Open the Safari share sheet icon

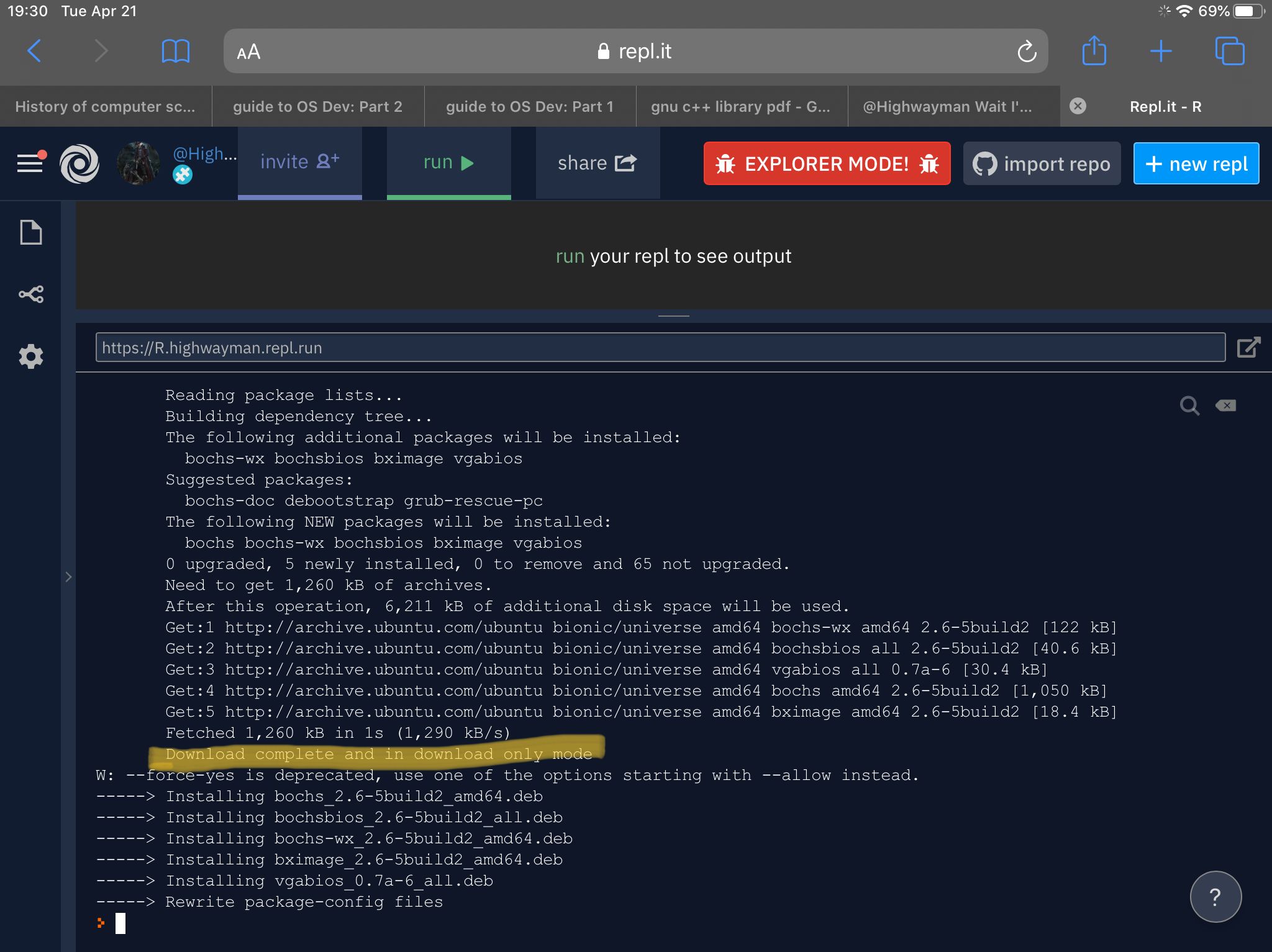[1094, 50]
